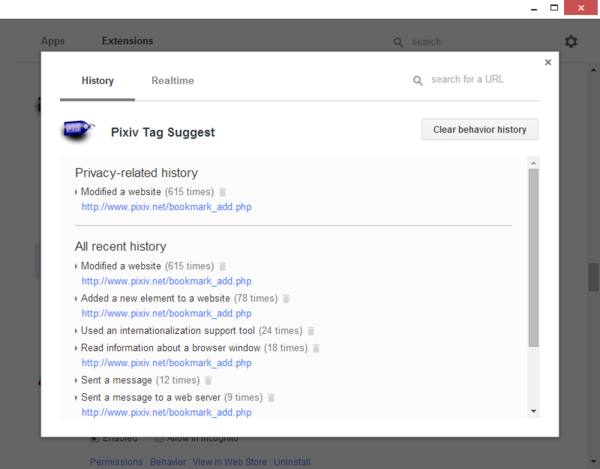Open bookmark_add.php link under Sent message to web server

tap(166, 412)
